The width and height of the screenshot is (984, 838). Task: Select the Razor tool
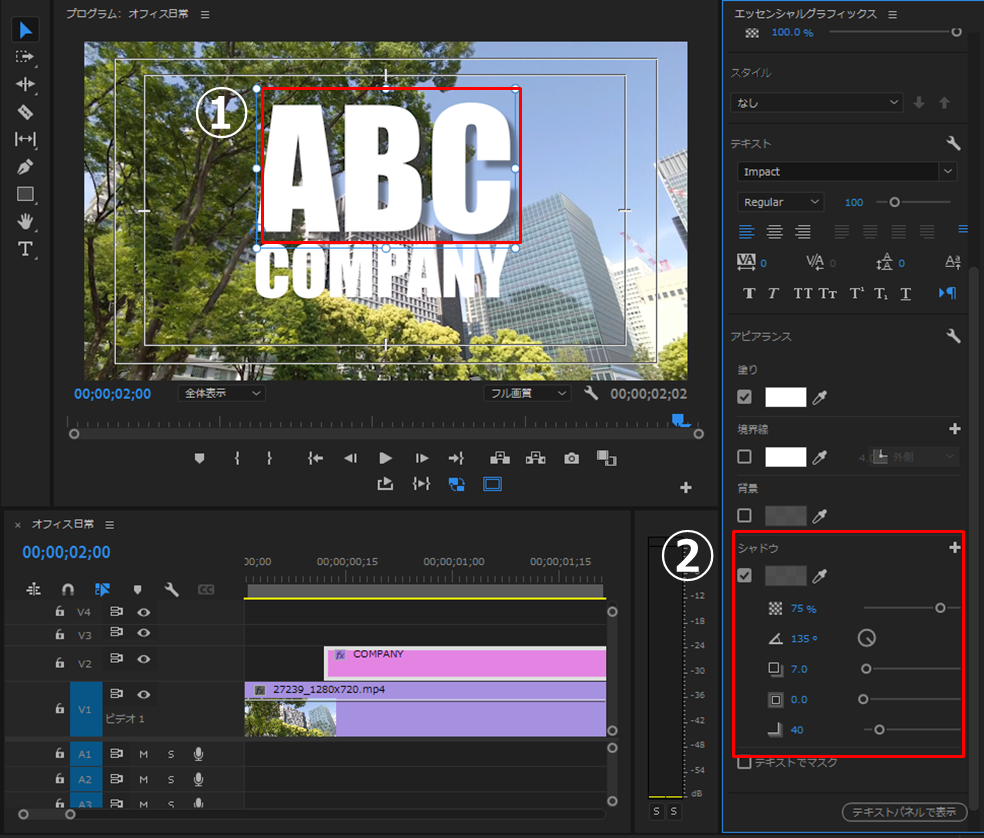click(26, 112)
